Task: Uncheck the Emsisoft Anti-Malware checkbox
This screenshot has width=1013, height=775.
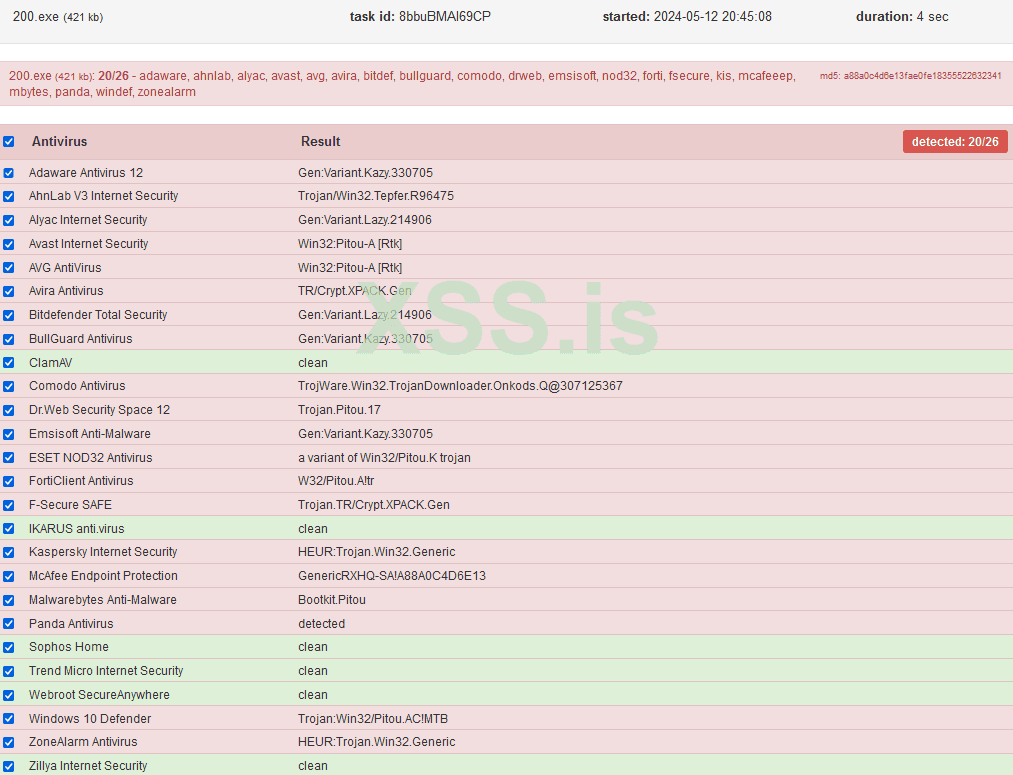Action: point(8,434)
